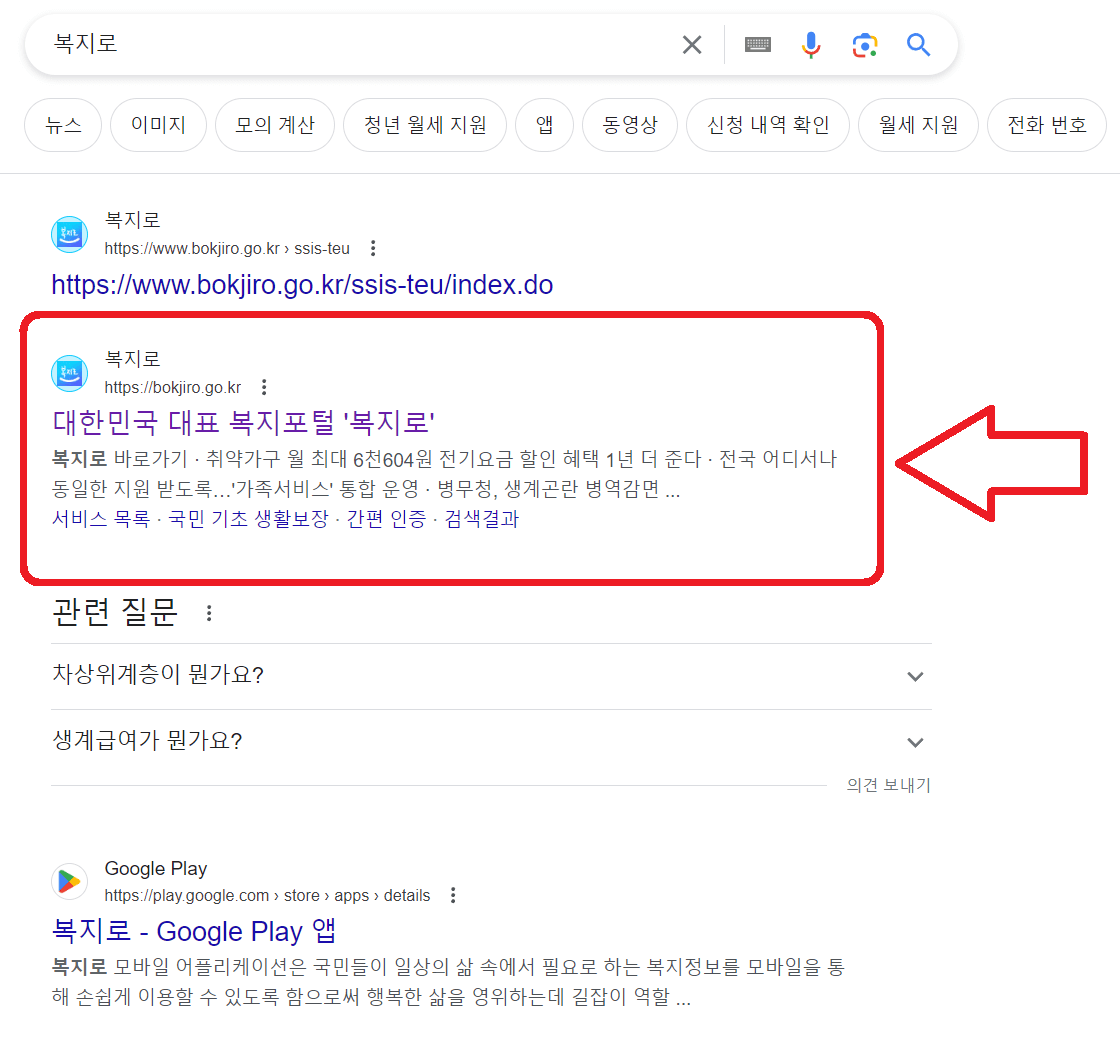Open more options next to https://bokjiro.go.kr
1120x1039 pixels.
tap(264, 387)
